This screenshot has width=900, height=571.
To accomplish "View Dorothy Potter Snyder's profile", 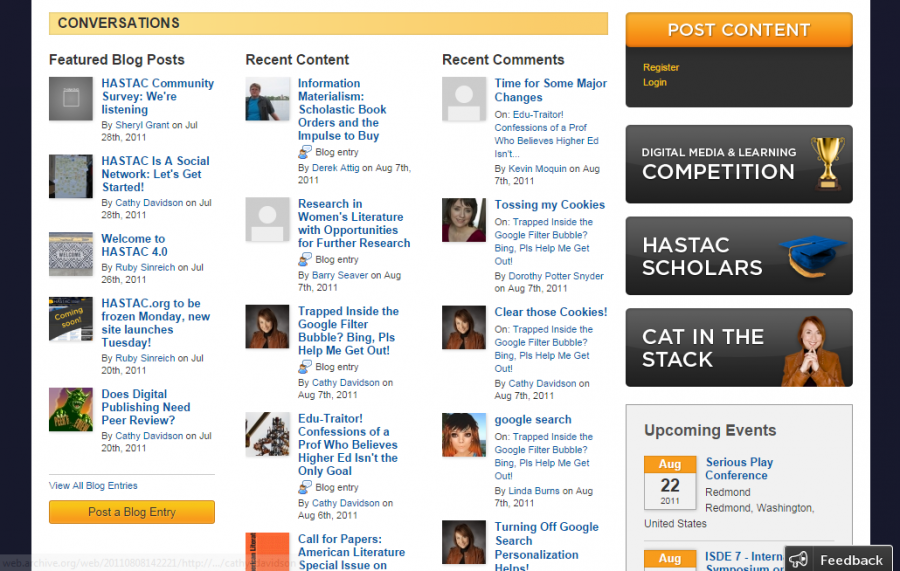I will pos(556,276).
